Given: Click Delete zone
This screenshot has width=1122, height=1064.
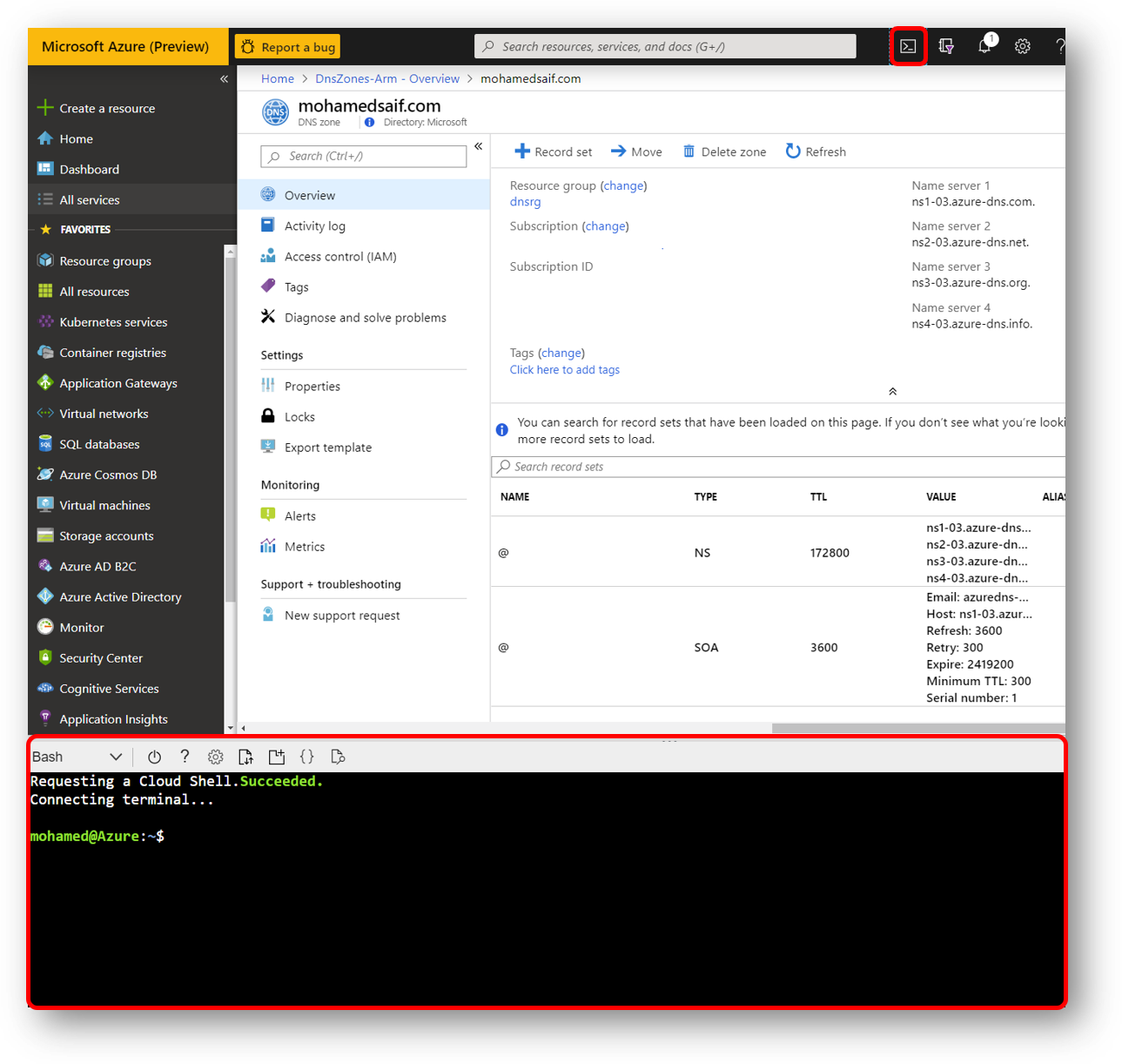Looking at the screenshot, I should click(x=724, y=152).
